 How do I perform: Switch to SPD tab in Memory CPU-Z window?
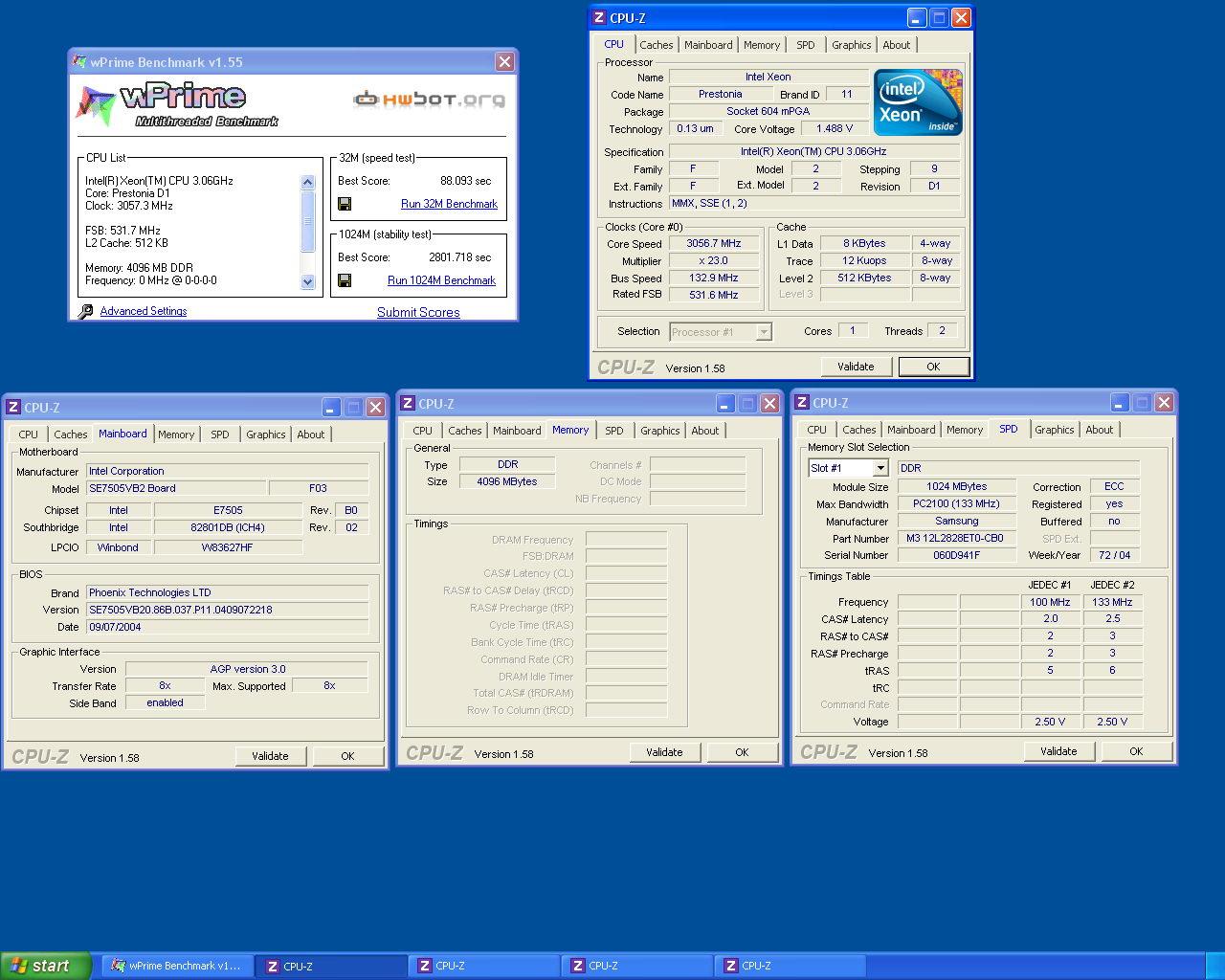pyautogui.click(x=614, y=431)
